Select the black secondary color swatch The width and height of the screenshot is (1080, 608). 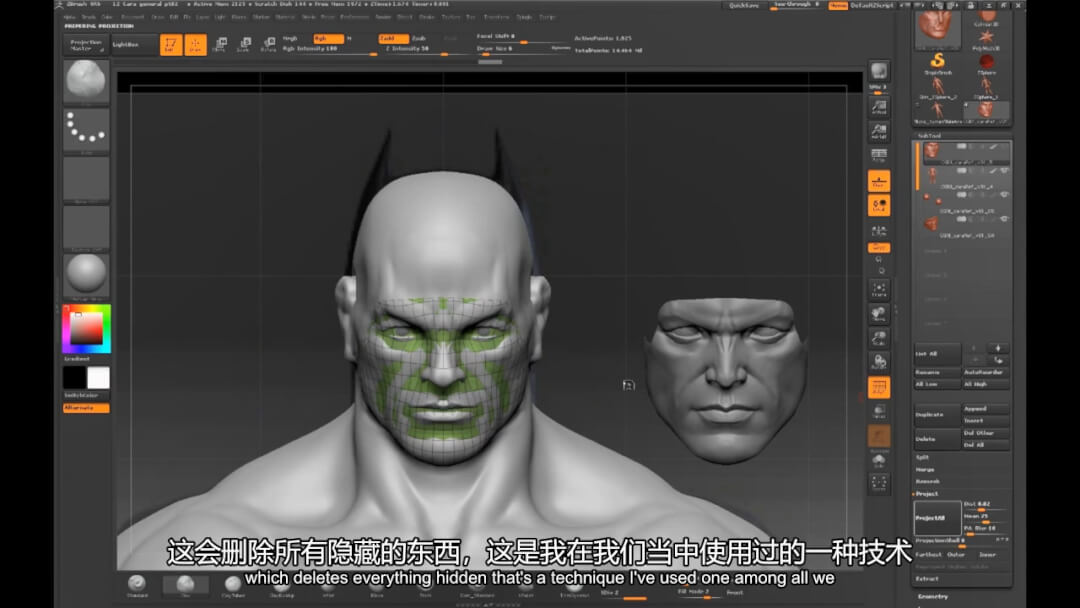(x=74, y=377)
